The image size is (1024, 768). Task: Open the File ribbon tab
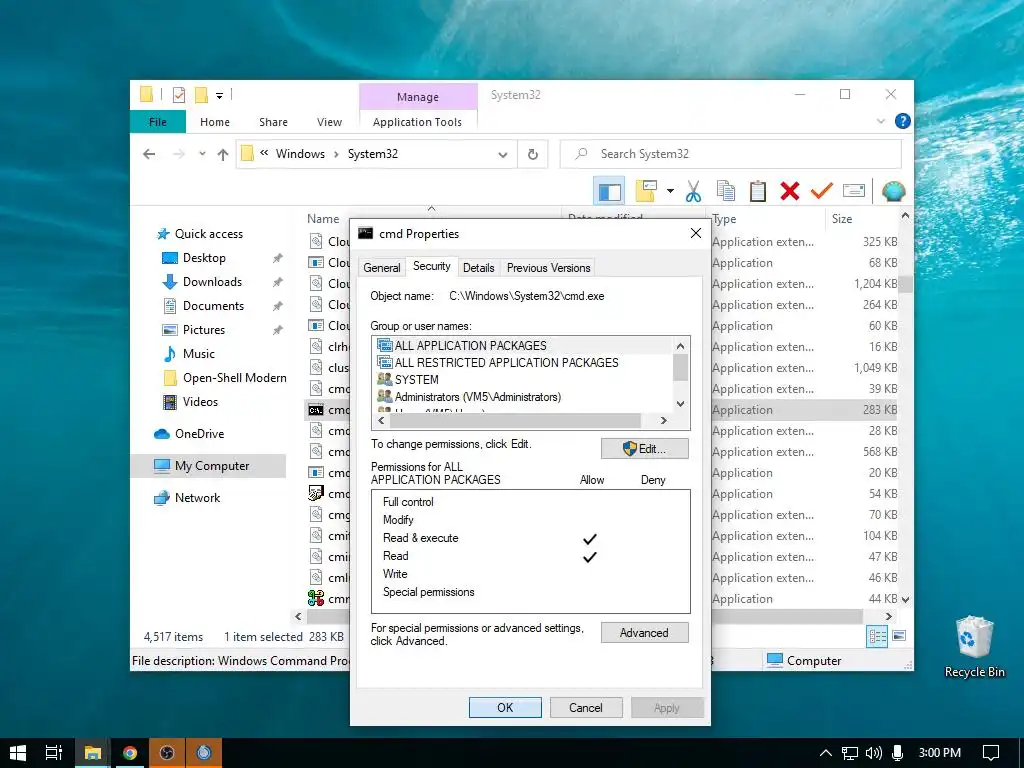click(157, 121)
